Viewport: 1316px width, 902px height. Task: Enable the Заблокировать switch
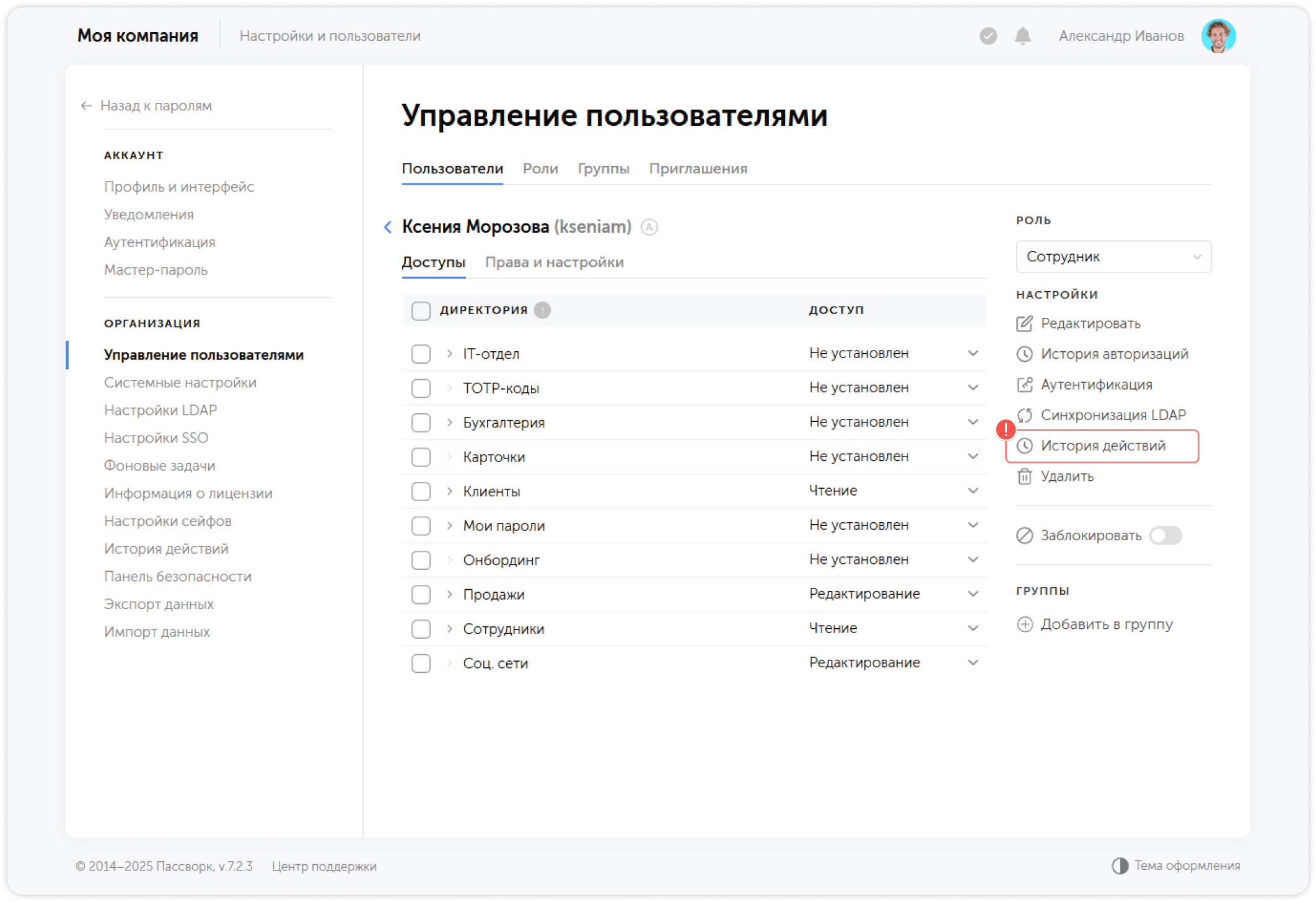(1165, 535)
